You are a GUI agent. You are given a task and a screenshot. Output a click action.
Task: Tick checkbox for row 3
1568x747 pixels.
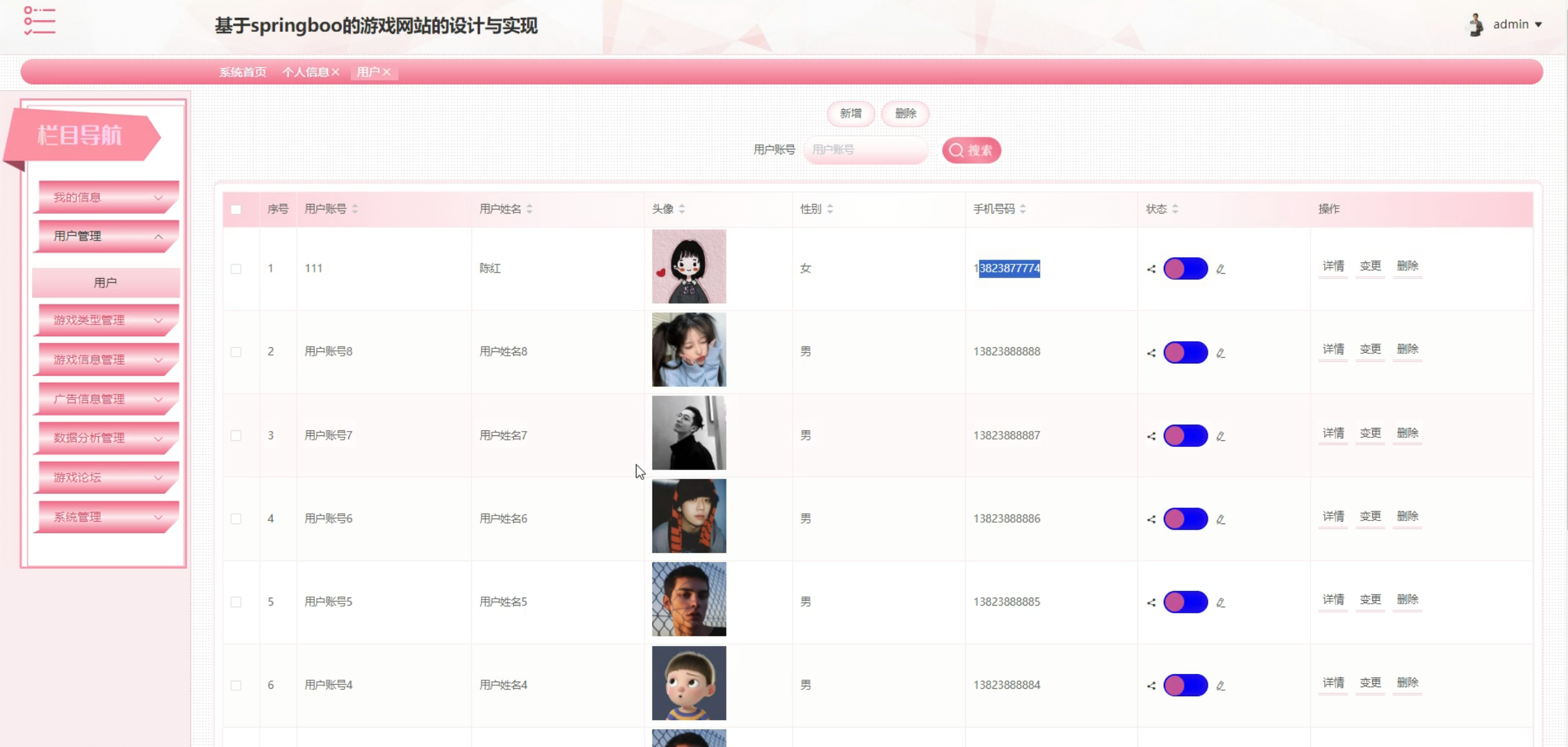point(236,435)
